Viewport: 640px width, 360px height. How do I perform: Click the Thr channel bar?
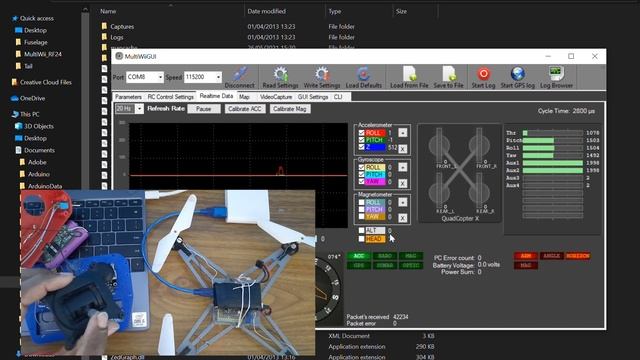point(553,133)
